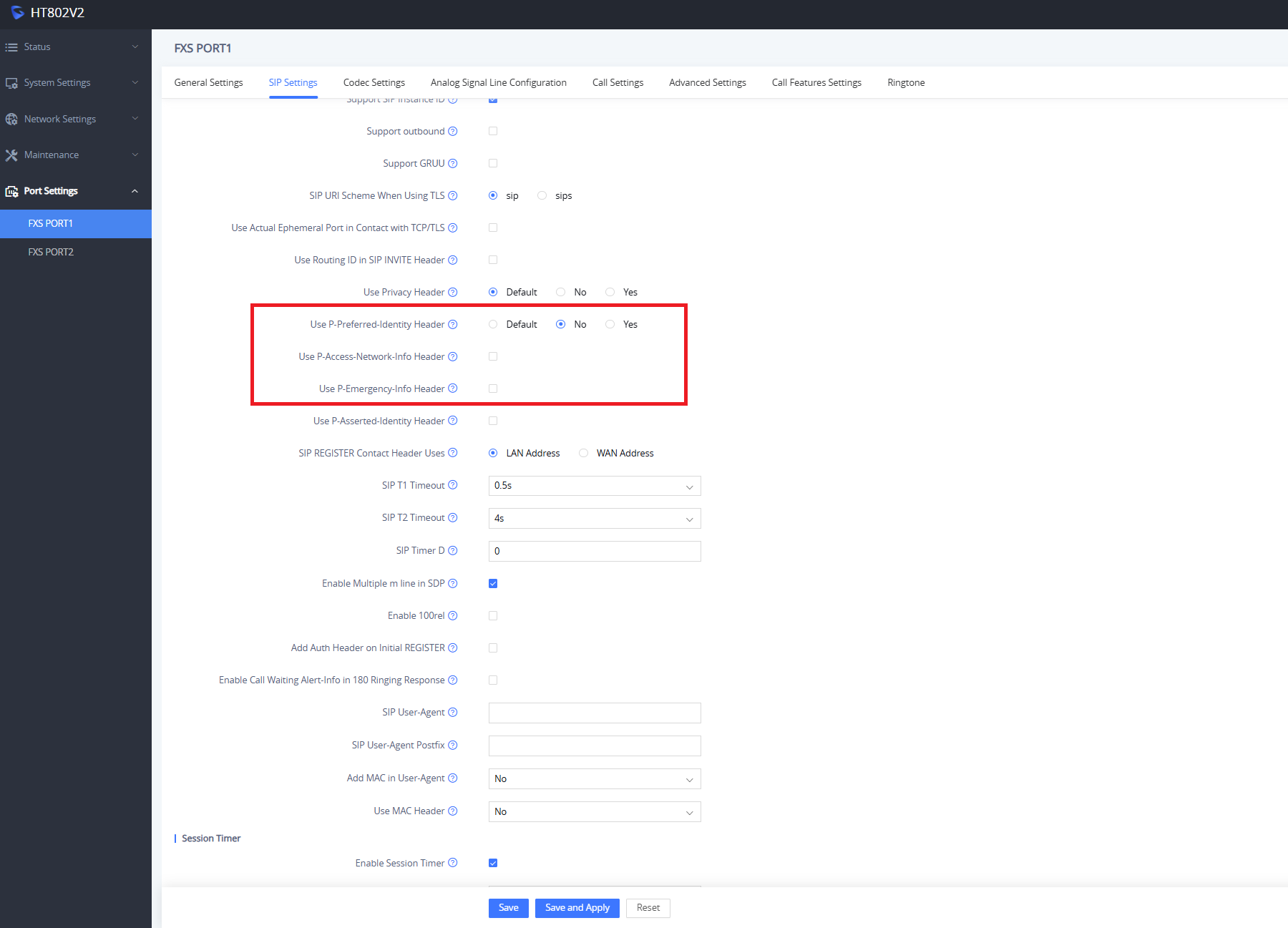Open the SIP T2 Timeout dropdown

[x=594, y=519]
